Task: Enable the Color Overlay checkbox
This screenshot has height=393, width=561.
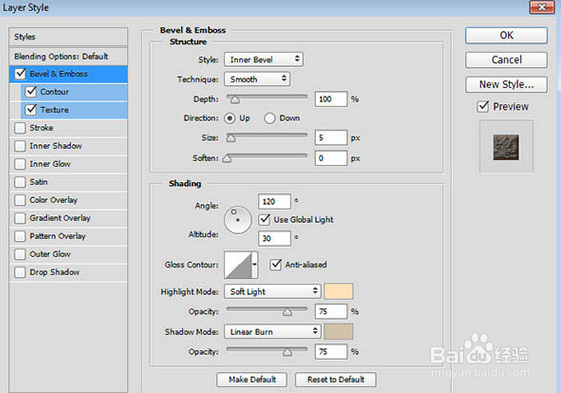Action: click(x=20, y=200)
